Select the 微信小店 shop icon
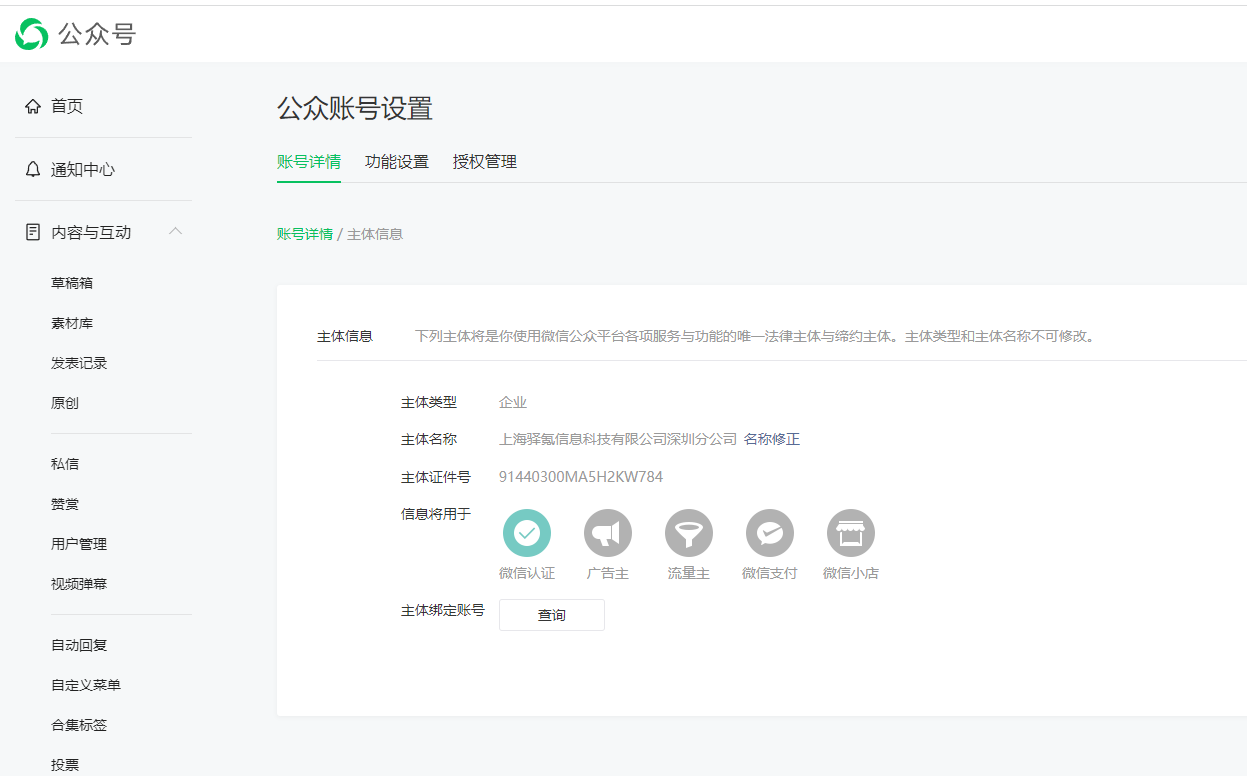Viewport: 1247px width, 776px height. pyautogui.click(x=851, y=533)
